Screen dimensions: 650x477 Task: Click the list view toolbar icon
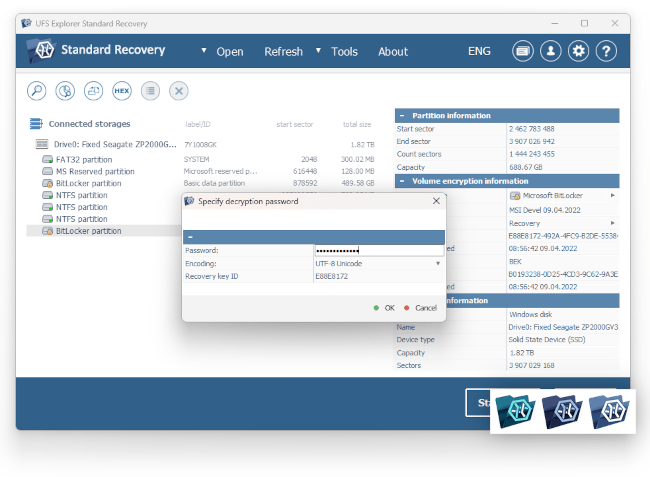point(150,90)
